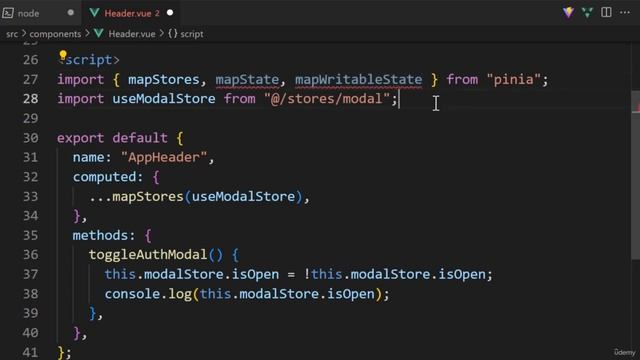Image resolution: width=640 pixels, height=360 pixels.
Task: Click the "AppHeader" name string
Action: [164, 158]
